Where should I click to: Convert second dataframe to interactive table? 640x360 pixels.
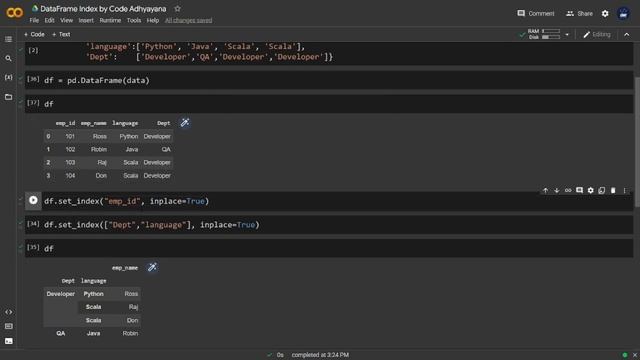coord(152,267)
